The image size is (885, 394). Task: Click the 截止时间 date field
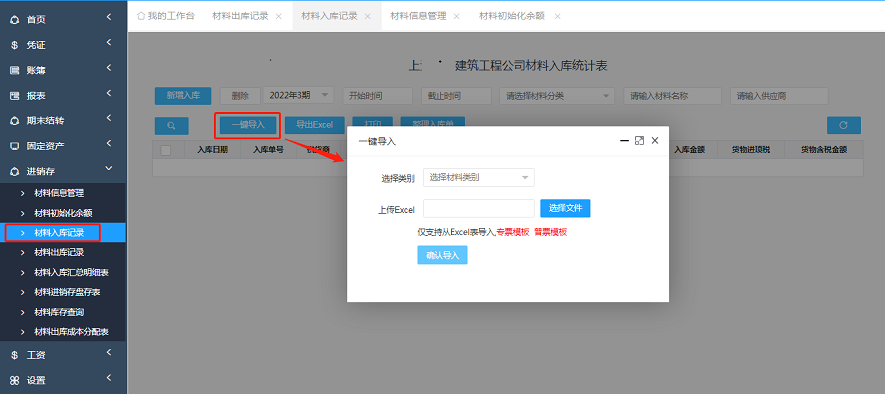coord(457,95)
